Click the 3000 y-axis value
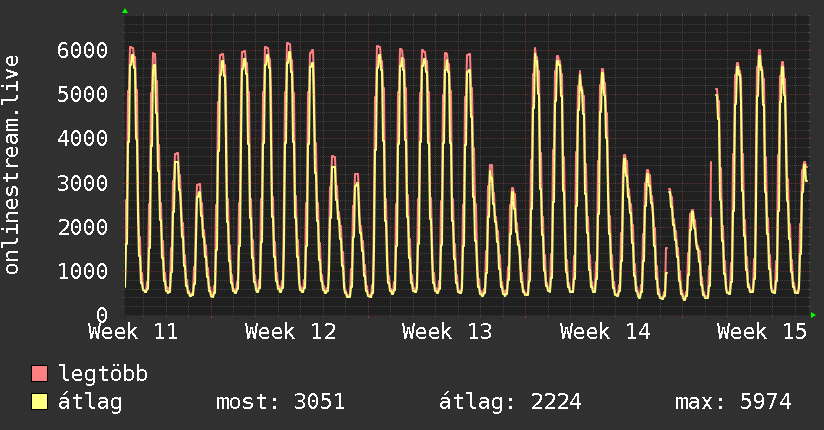The image size is (824, 430). pos(83,183)
